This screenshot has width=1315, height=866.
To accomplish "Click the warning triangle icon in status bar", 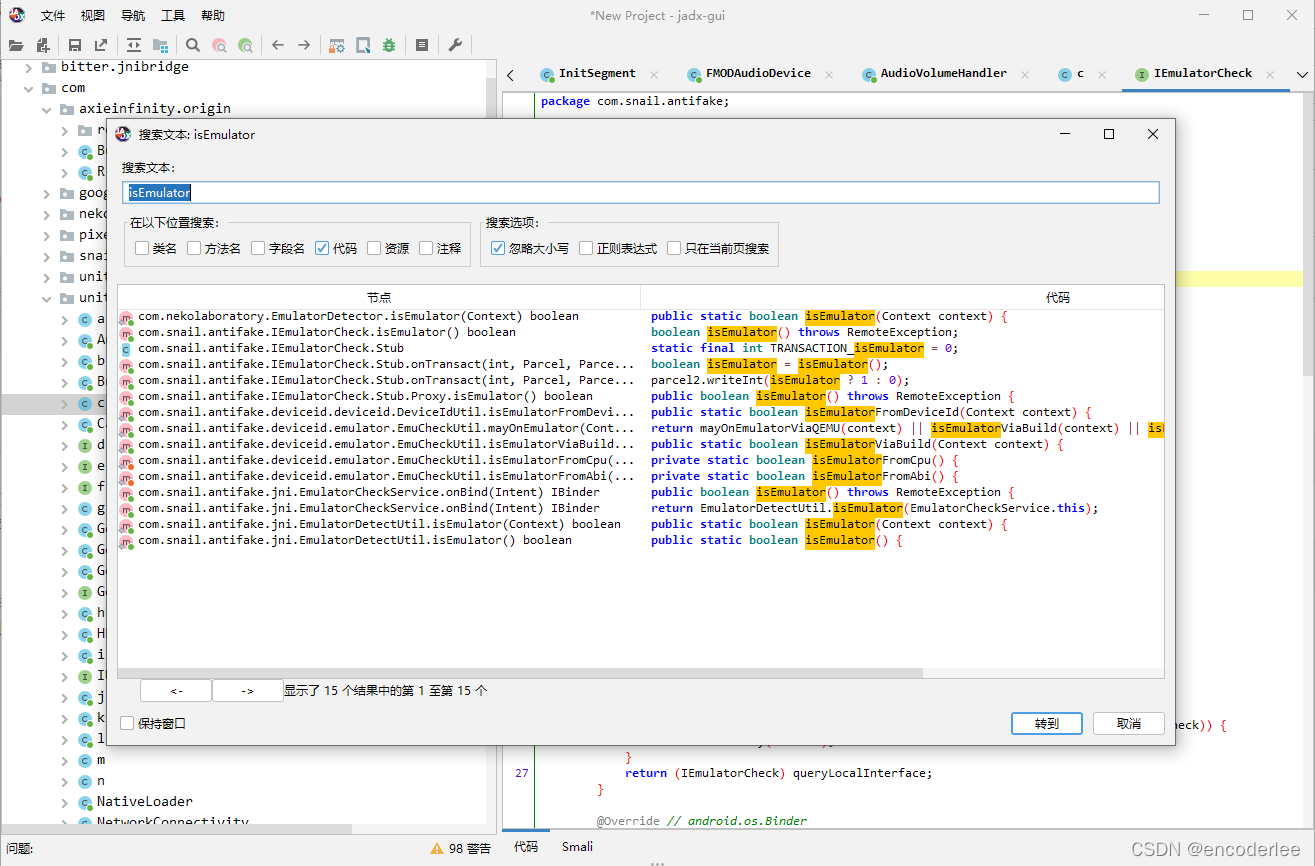I will [x=437, y=848].
